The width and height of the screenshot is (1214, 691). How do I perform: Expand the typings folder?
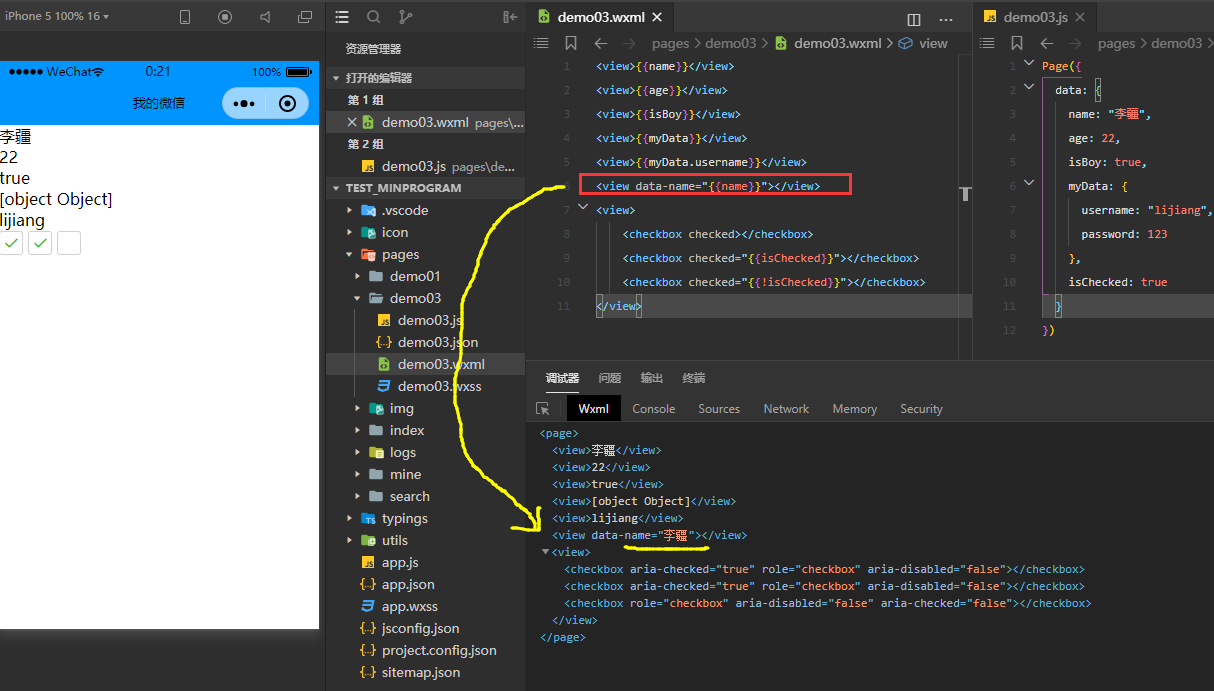click(x=349, y=518)
